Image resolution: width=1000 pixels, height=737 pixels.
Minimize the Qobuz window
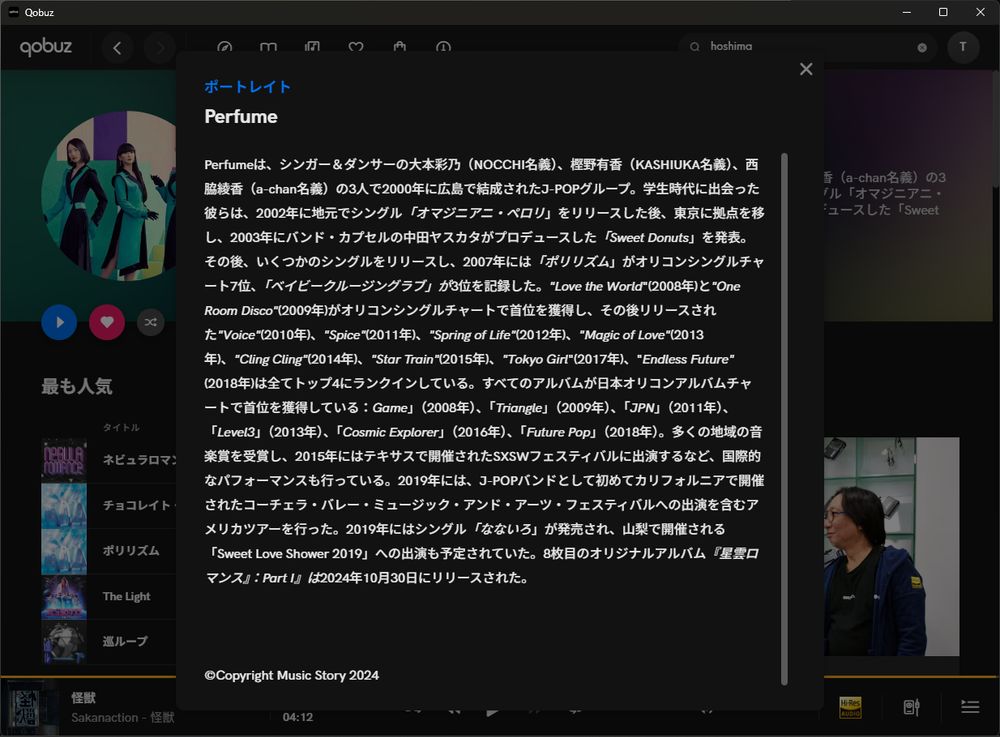click(x=907, y=12)
